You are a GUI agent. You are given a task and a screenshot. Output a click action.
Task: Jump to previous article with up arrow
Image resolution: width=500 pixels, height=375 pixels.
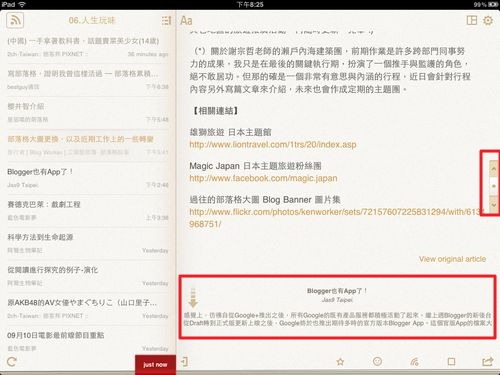coord(494,169)
